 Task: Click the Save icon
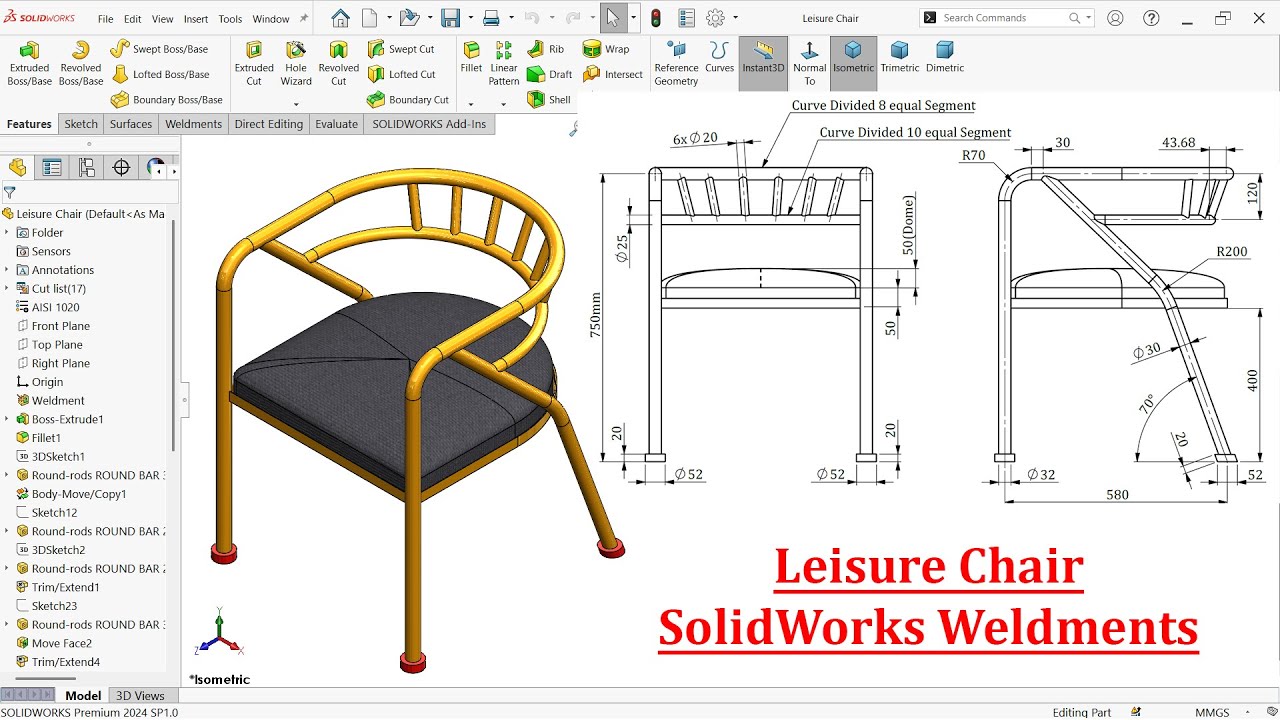[450, 18]
